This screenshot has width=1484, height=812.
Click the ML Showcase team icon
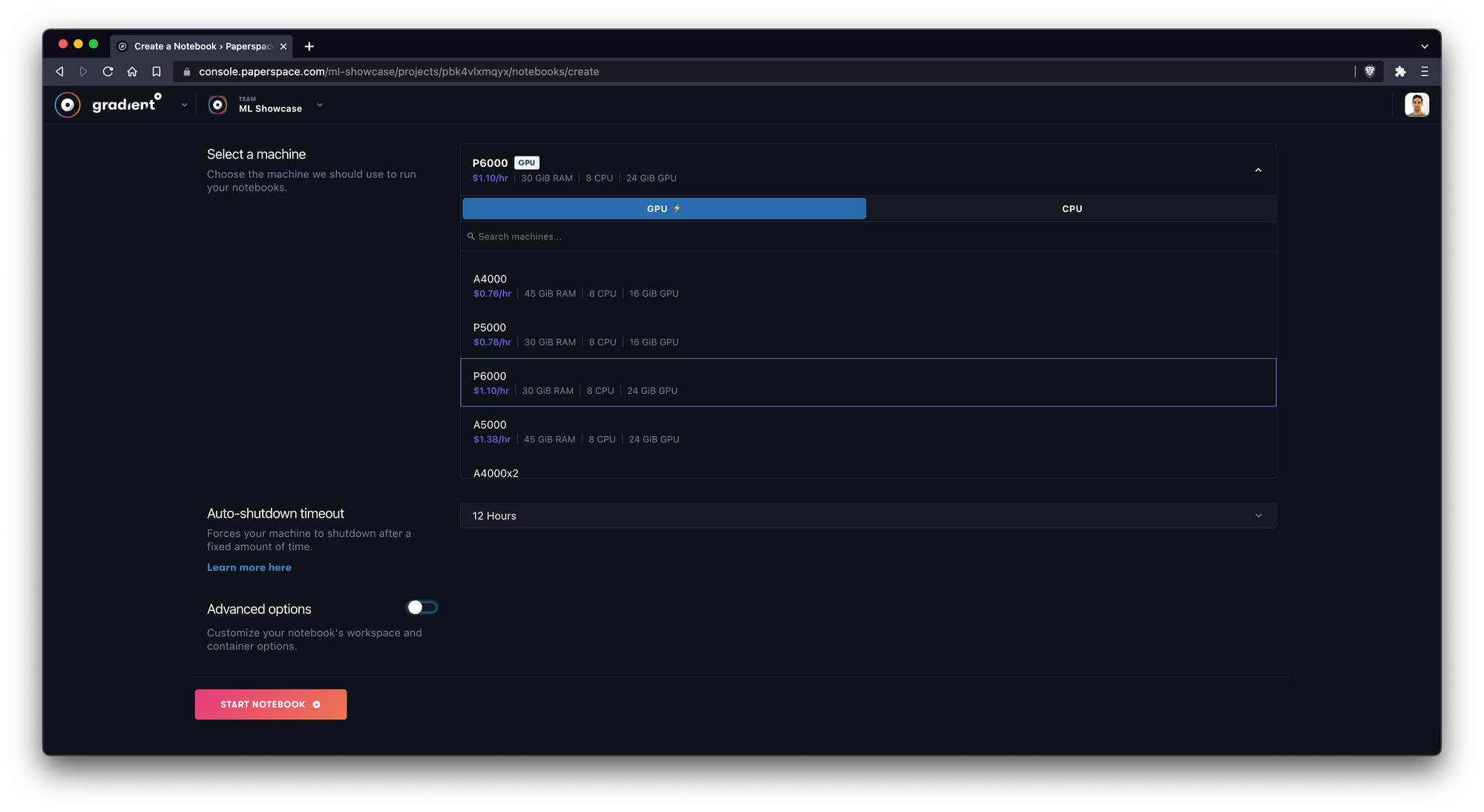click(217, 105)
